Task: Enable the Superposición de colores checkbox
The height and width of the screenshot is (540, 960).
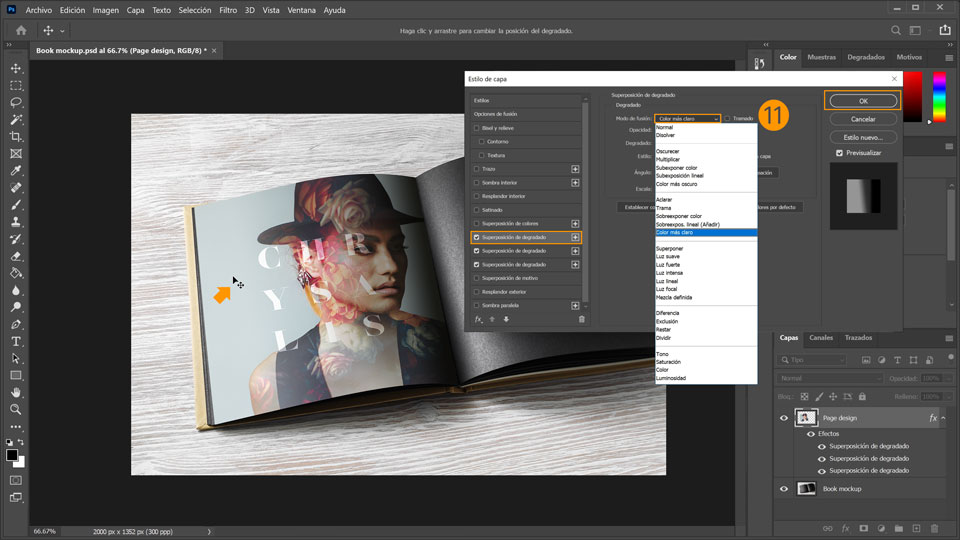Action: pos(476,223)
